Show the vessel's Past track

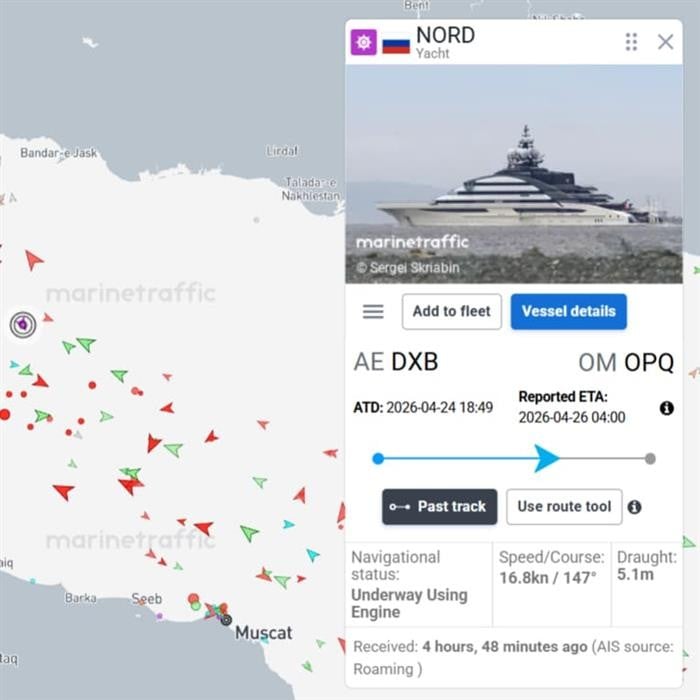(x=440, y=507)
